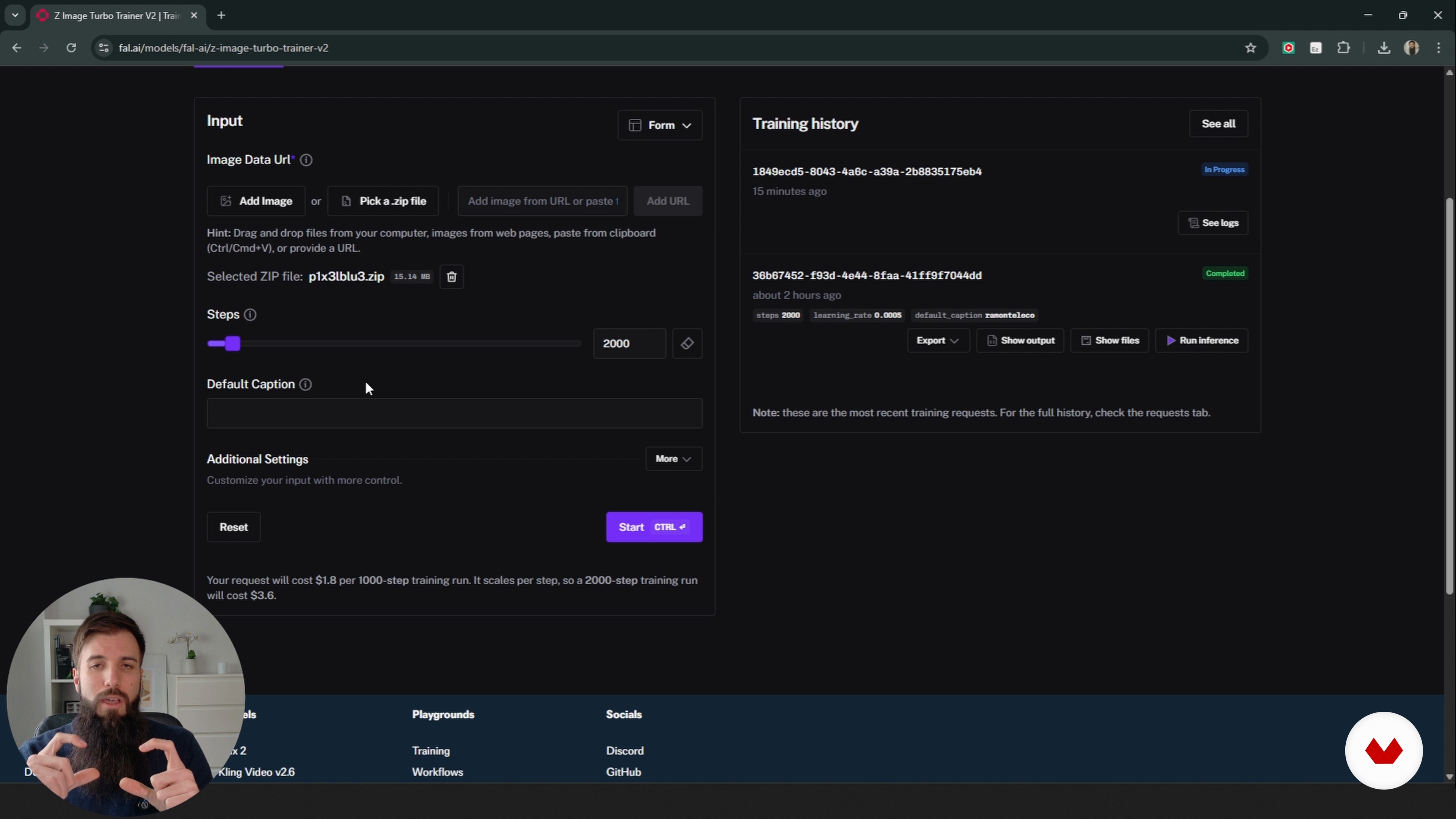
Task: Click the info icon next to Steps
Action: point(250,315)
